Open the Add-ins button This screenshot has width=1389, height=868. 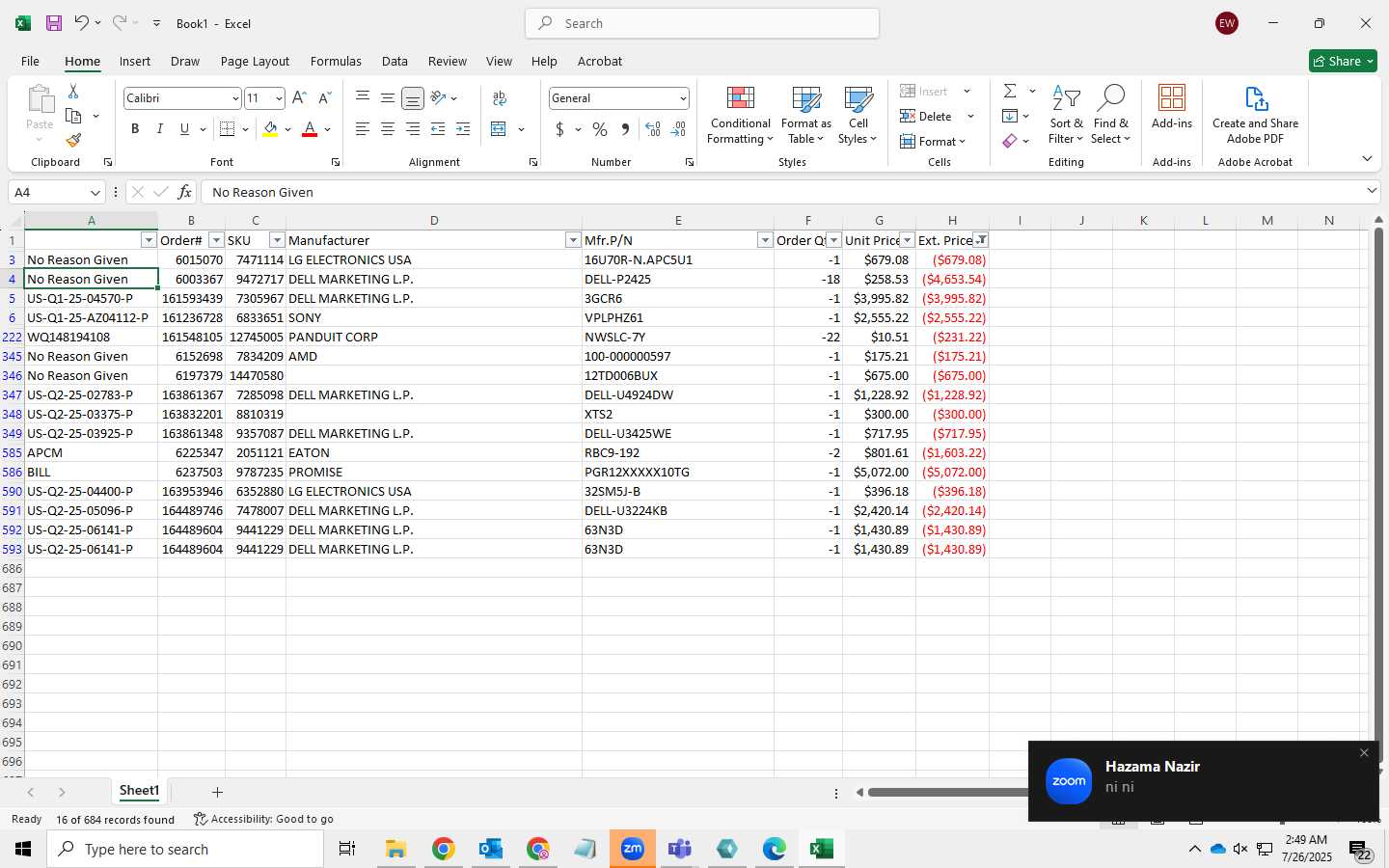1172,107
